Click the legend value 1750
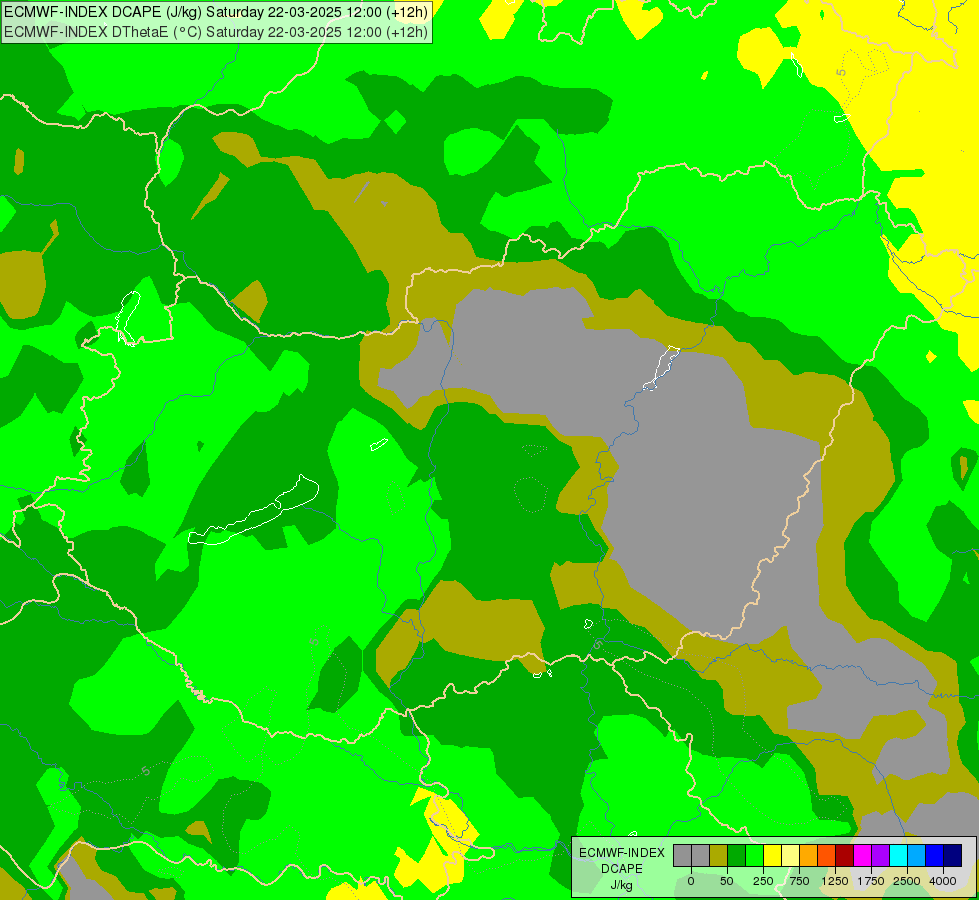Image resolution: width=979 pixels, height=900 pixels. [x=871, y=881]
